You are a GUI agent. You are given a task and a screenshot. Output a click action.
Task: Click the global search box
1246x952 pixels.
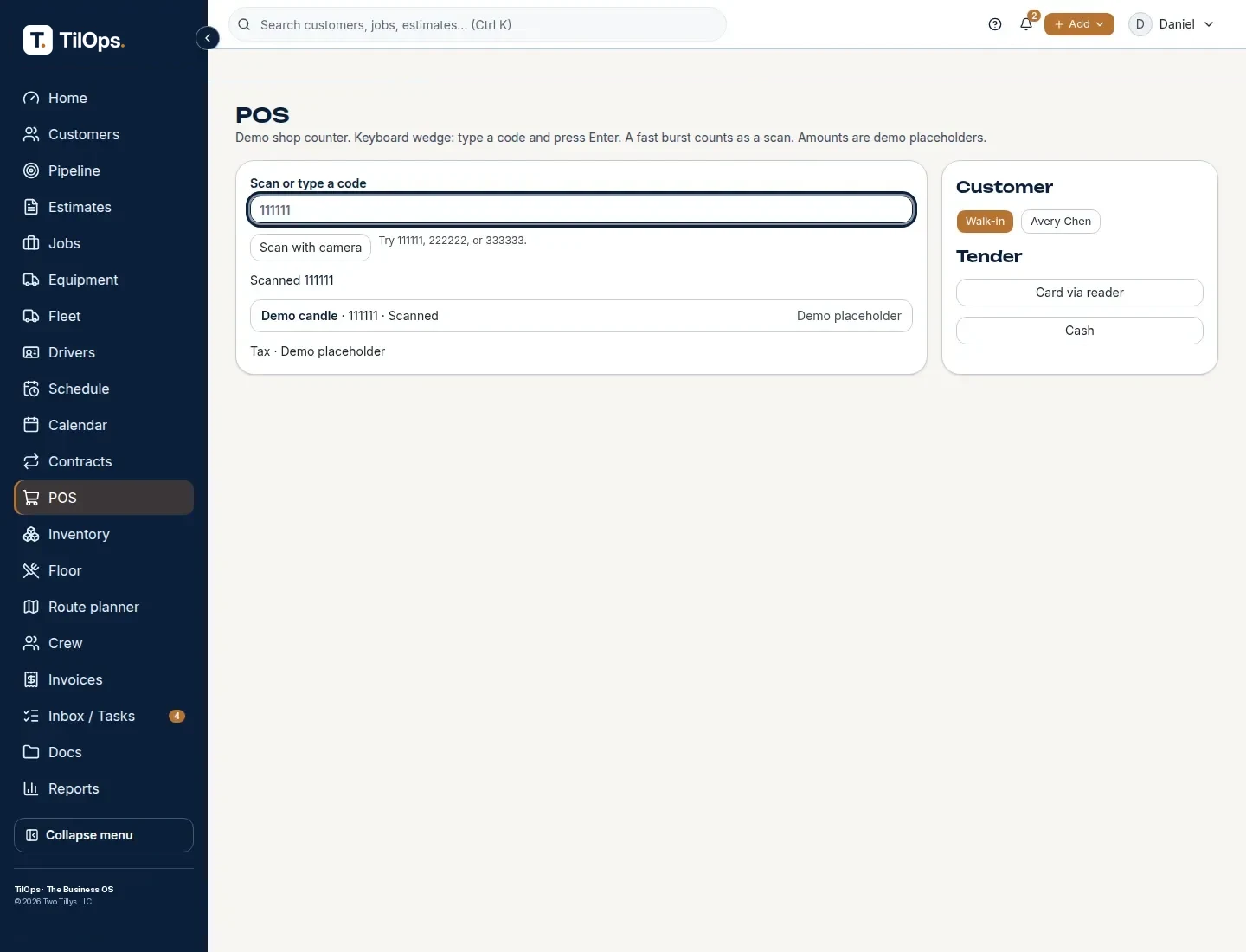[x=478, y=24]
